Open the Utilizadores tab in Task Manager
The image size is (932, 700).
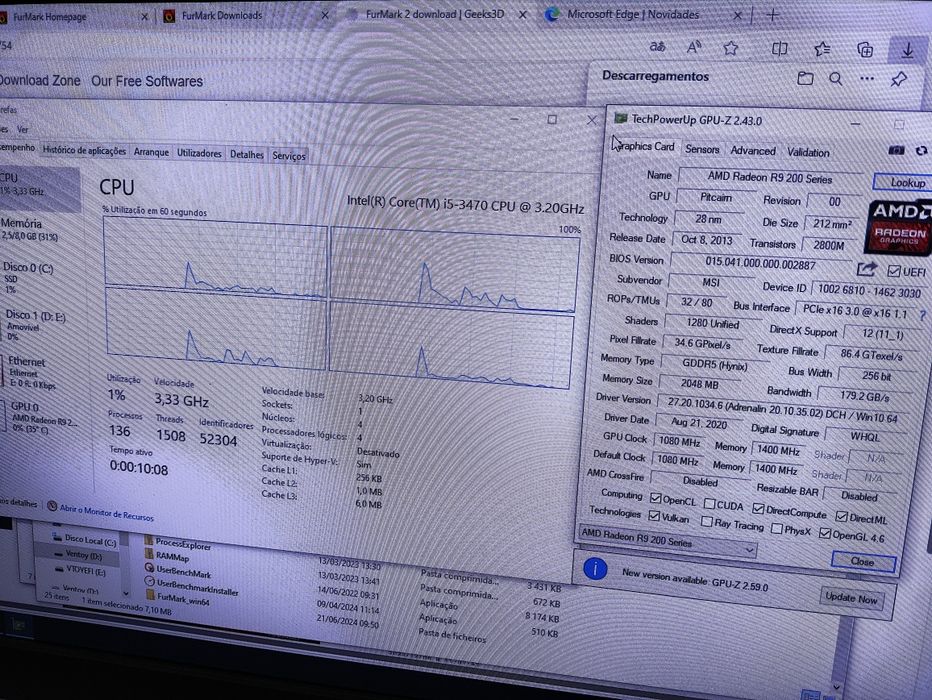199,153
